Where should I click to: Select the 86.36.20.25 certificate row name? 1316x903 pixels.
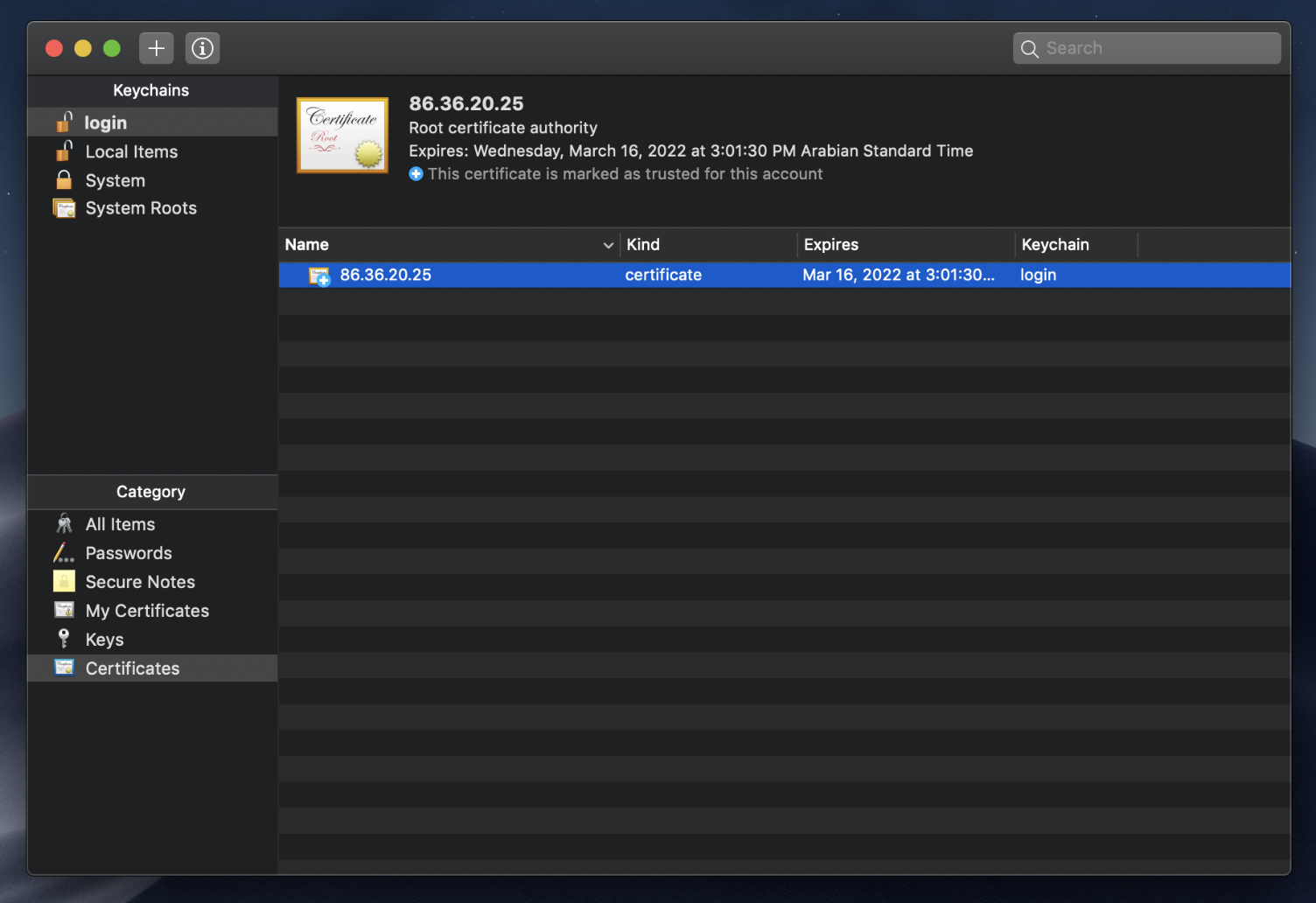[x=386, y=275]
